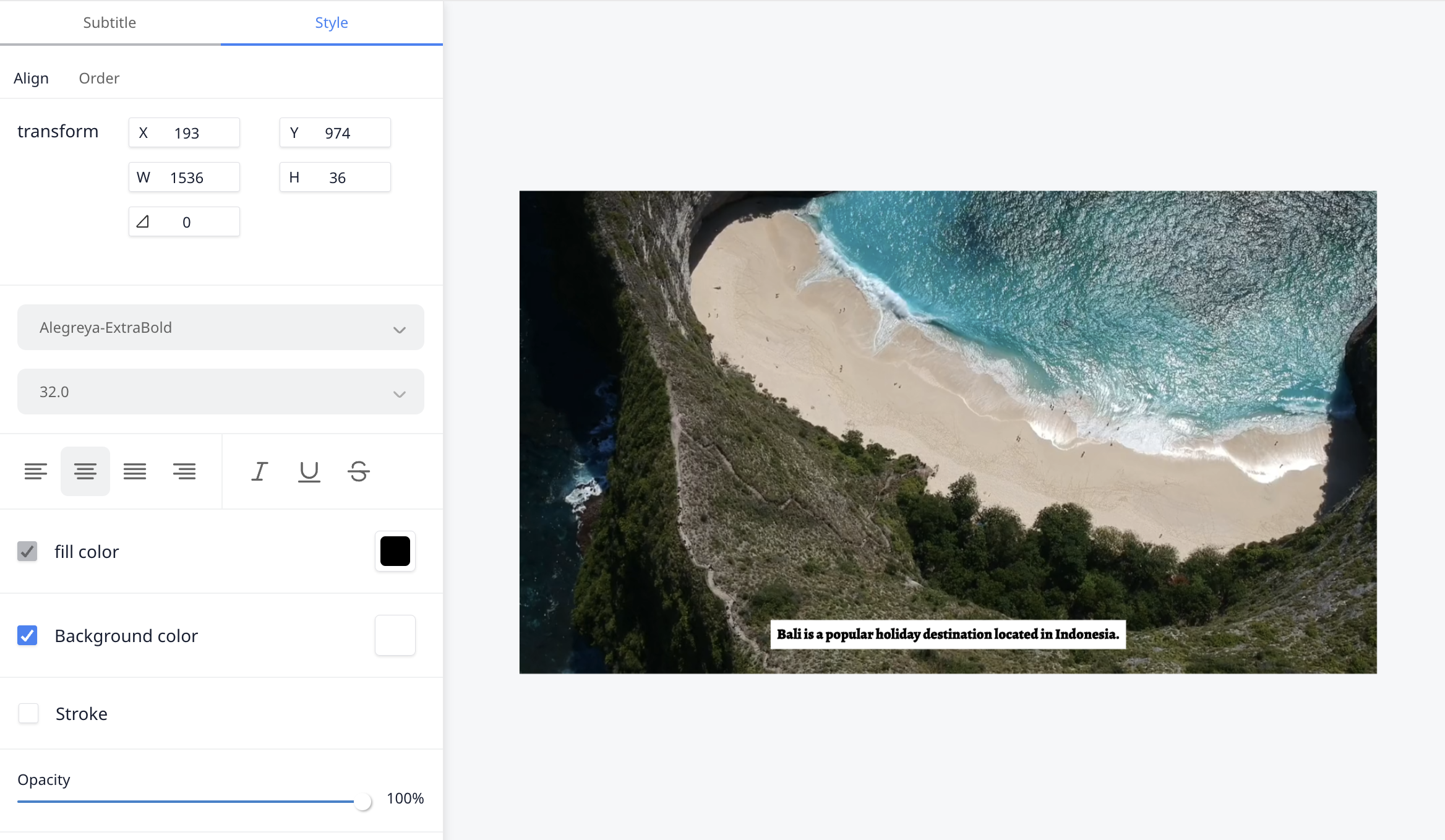Image resolution: width=1445 pixels, height=840 pixels.
Task: Select left text alignment icon
Action: coord(35,471)
